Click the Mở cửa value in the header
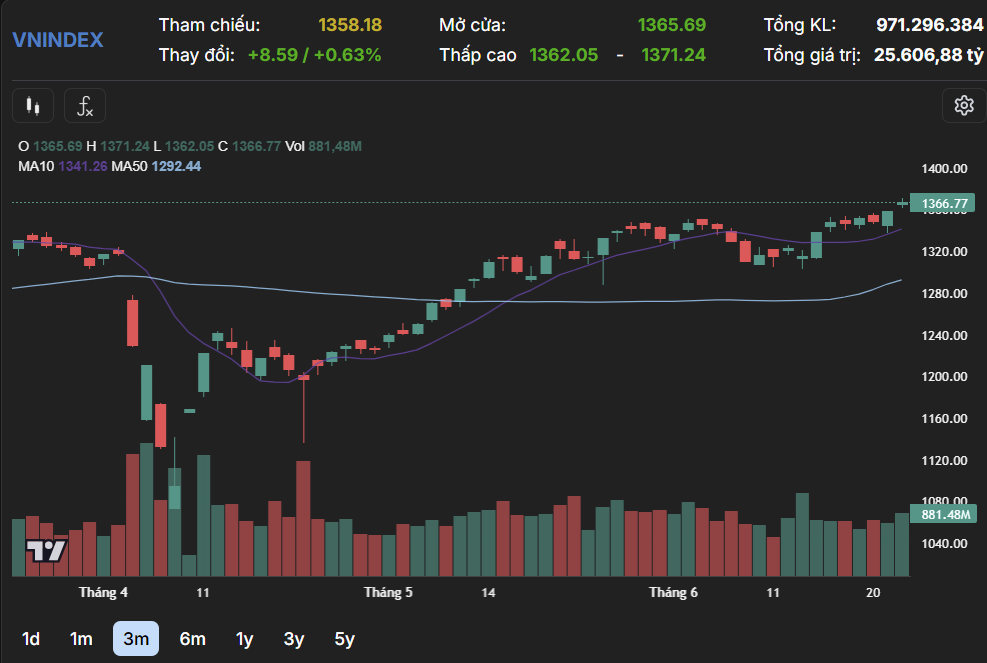This screenshot has height=663, width=987. tap(672, 25)
